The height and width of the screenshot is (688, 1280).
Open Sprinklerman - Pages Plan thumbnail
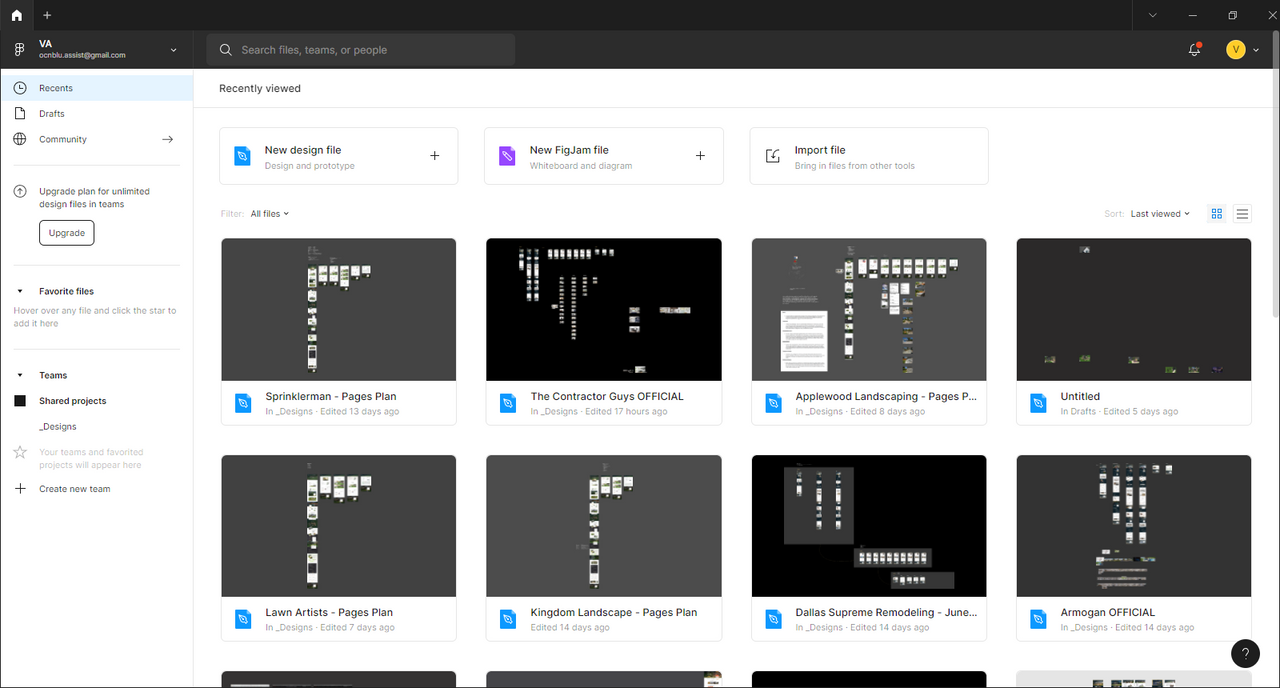[x=339, y=310]
